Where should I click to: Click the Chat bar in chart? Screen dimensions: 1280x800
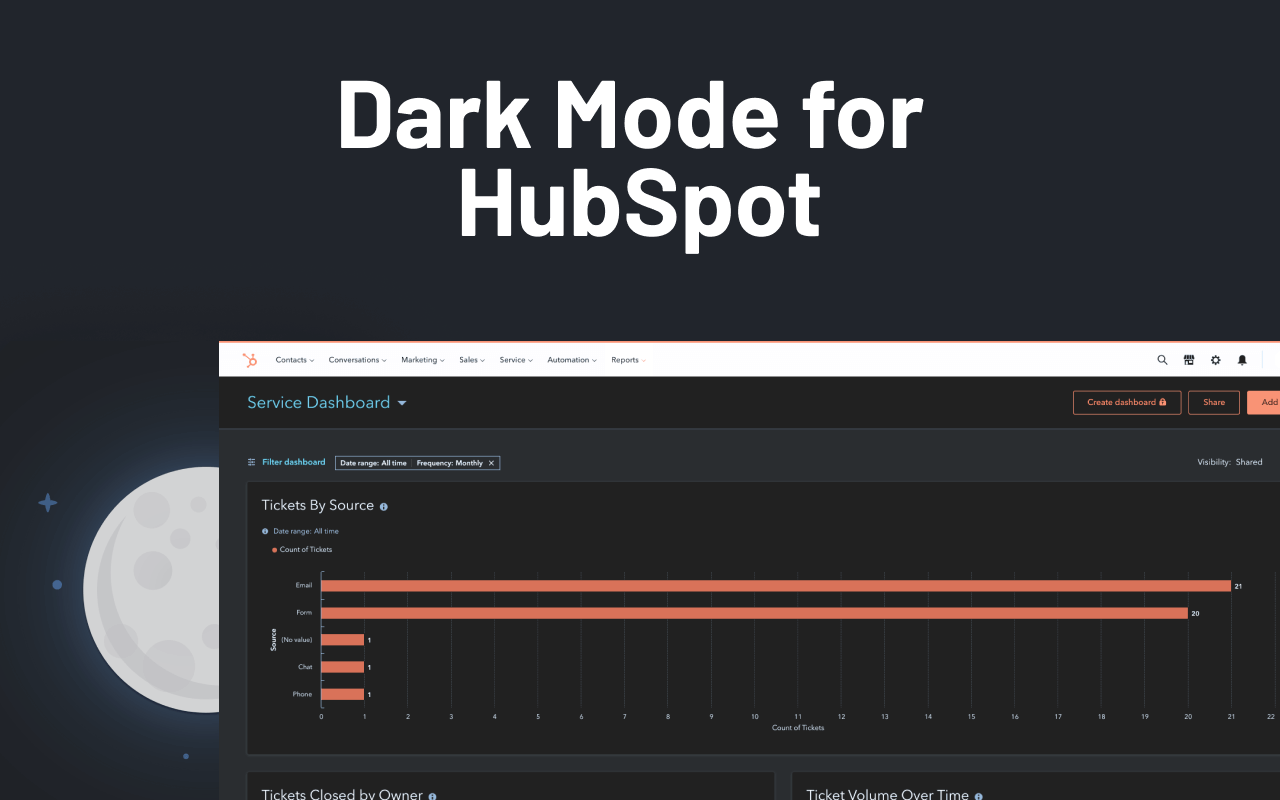pyautogui.click(x=342, y=667)
